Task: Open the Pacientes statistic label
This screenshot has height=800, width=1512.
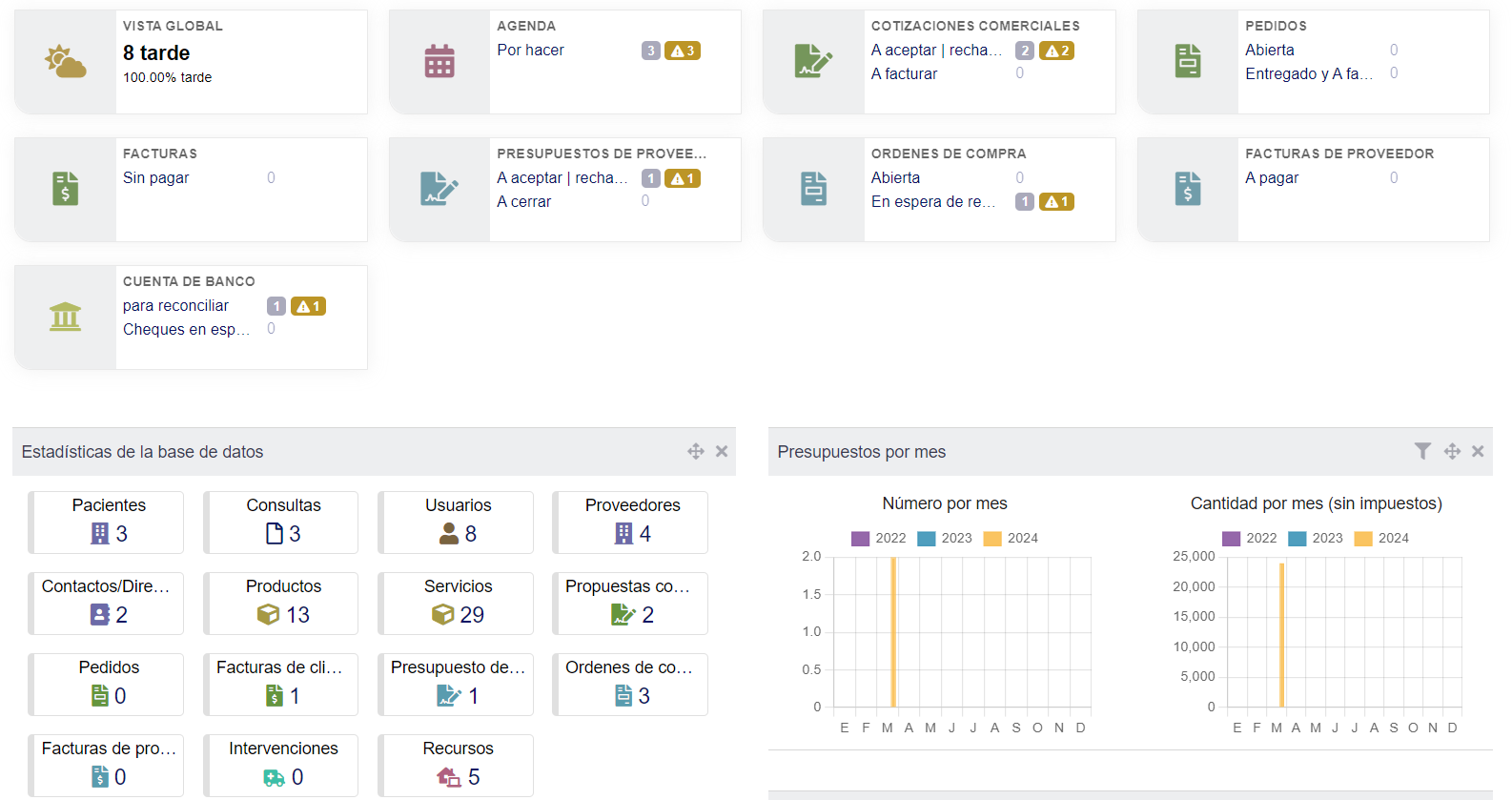Action: point(109,505)
